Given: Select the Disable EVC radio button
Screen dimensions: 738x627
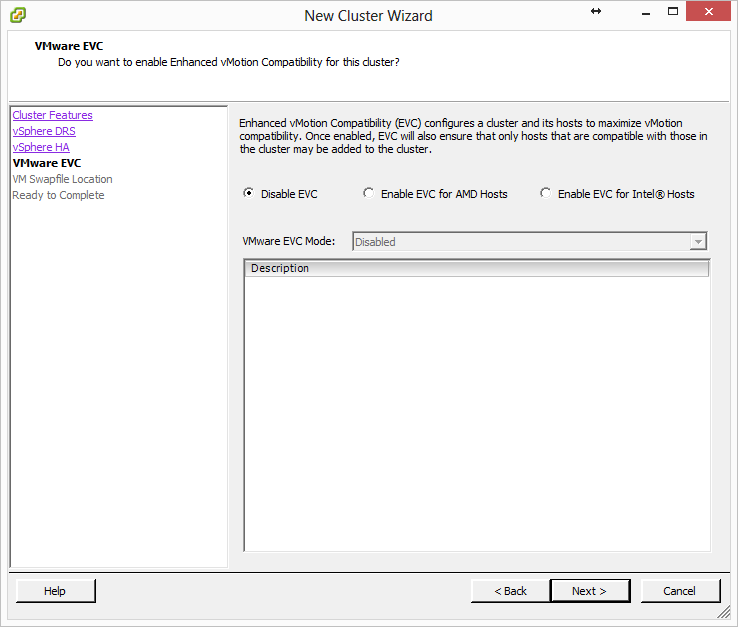Looking at the screenshot, I should (x=249, y=193).
